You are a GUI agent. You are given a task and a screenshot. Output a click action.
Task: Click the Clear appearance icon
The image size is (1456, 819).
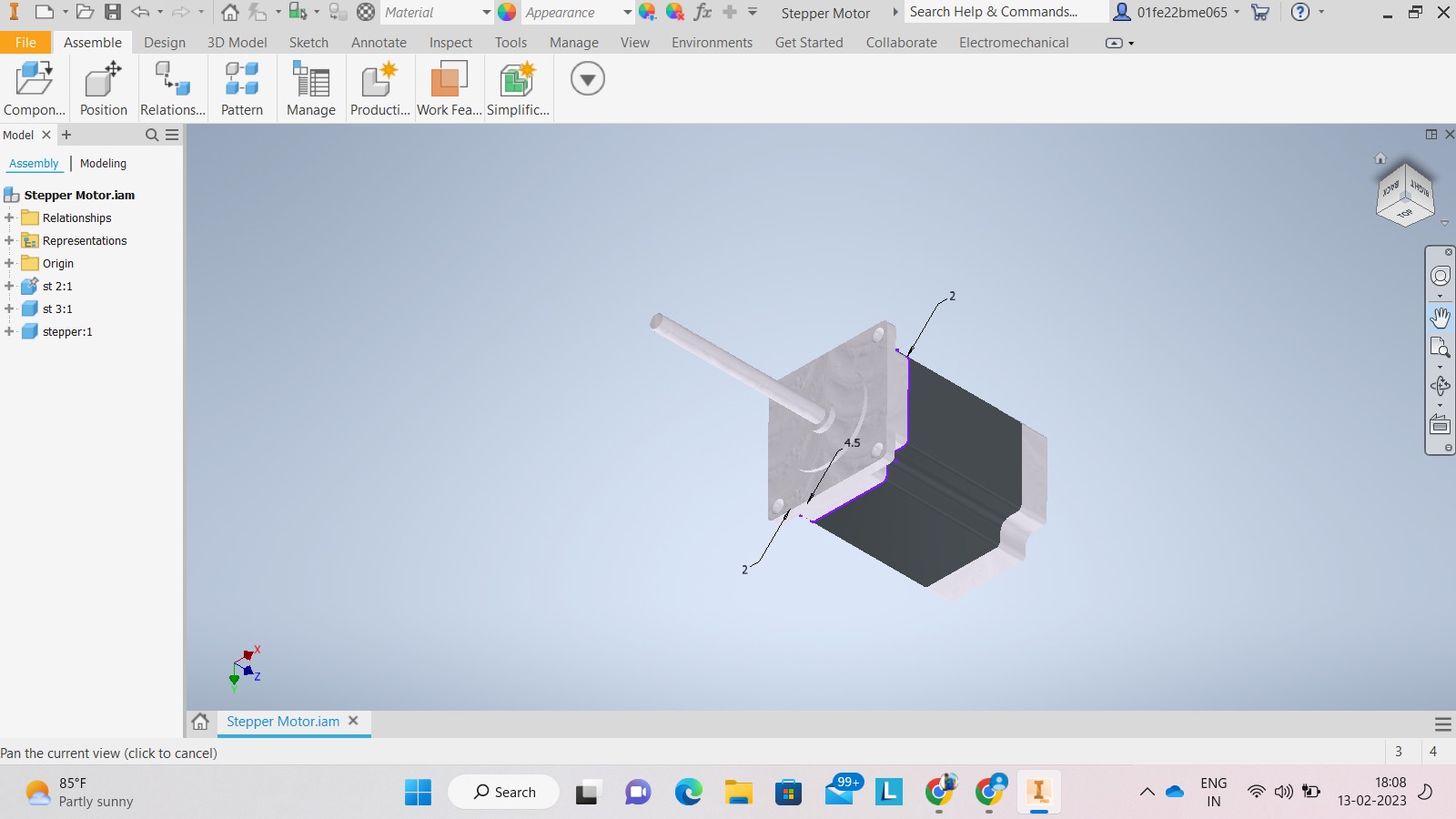[674, 12]
